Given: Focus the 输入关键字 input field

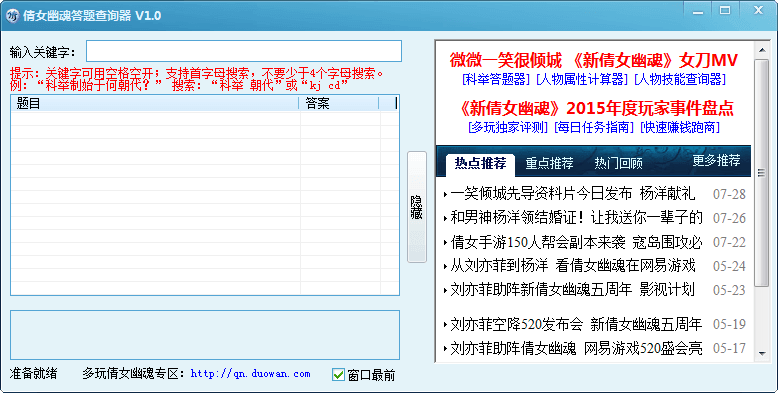Looking at the screenshot, I should pos(244,51).
